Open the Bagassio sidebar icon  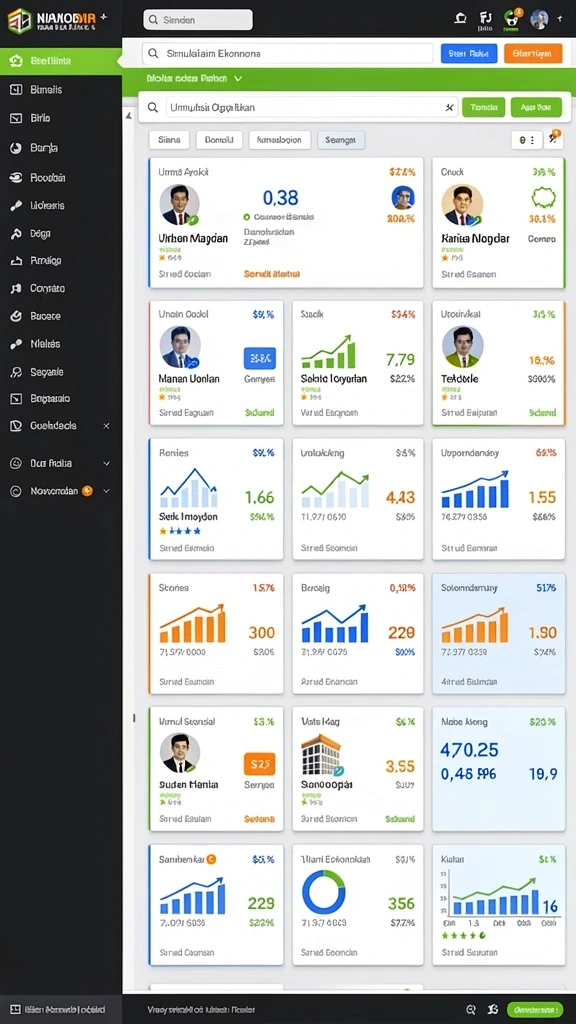pyautogui.click(x=16, y=398)
